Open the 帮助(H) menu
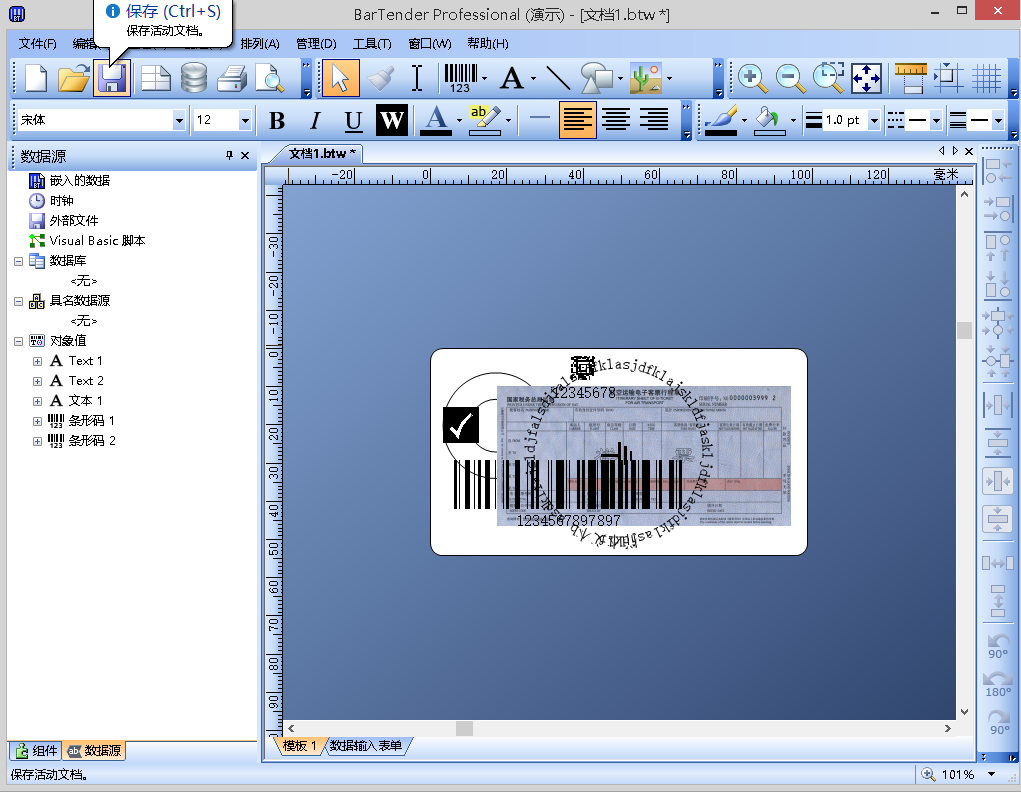1021x792 pixels. [x=488, y=44]
